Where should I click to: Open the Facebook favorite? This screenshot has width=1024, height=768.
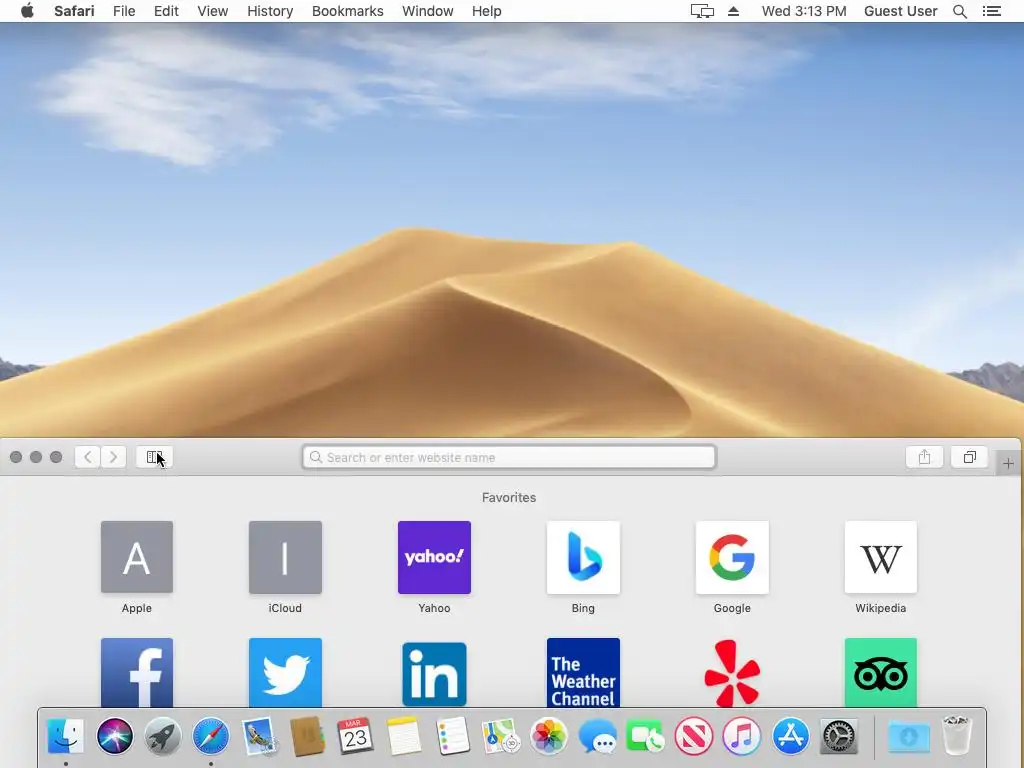(136, 673)
